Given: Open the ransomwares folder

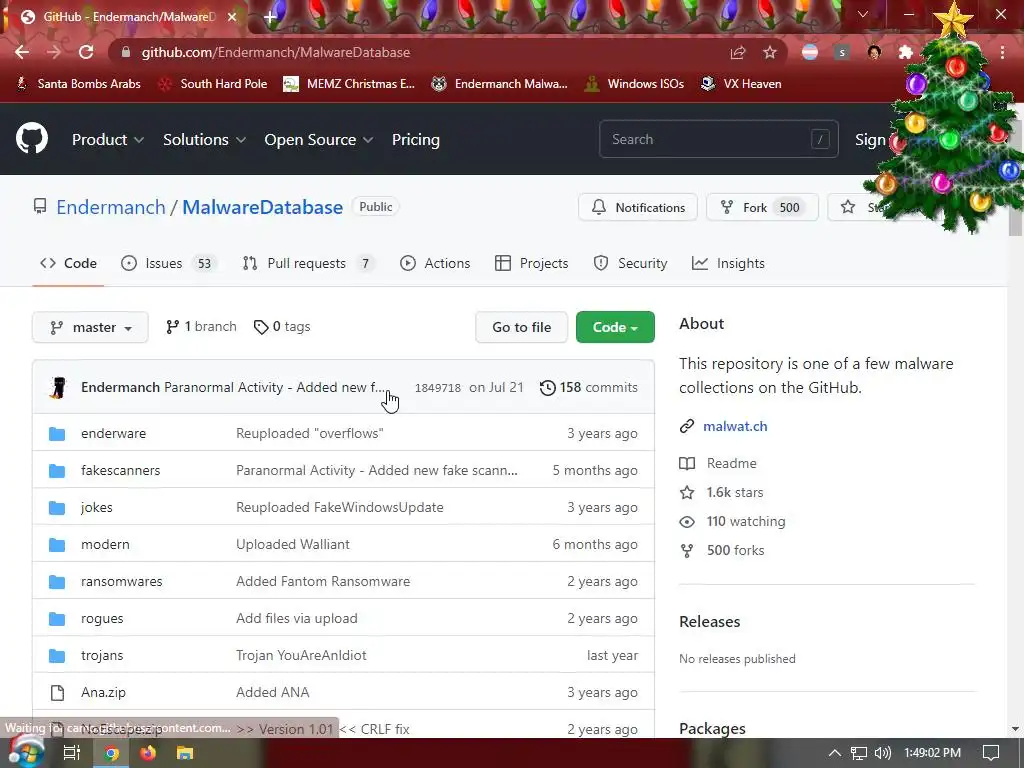Looking at the screenshot, I should pyautogui.click(x=121, y=581).
